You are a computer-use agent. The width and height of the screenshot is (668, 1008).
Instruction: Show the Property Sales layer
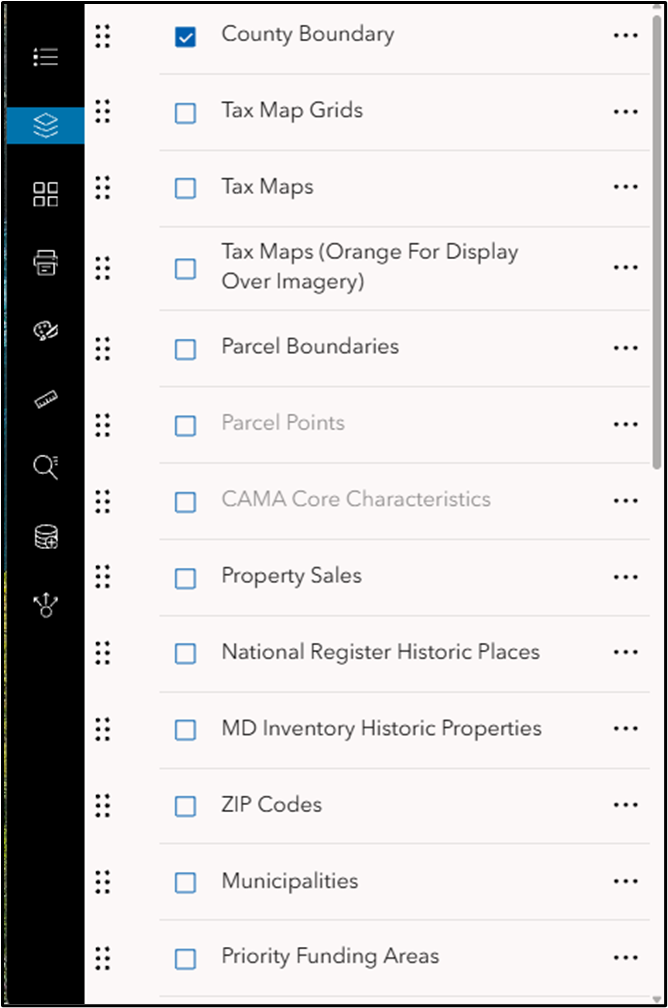click(185, 577)
